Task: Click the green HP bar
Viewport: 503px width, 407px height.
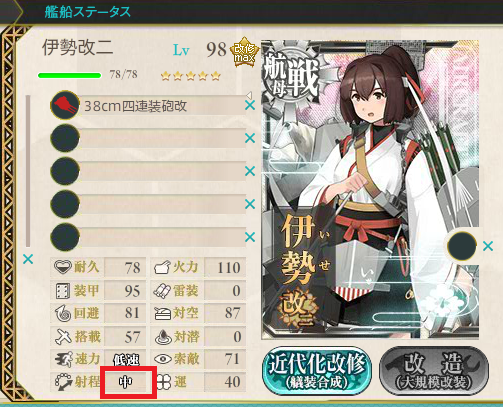Action: pyautogui.click(x=70, y=75)
